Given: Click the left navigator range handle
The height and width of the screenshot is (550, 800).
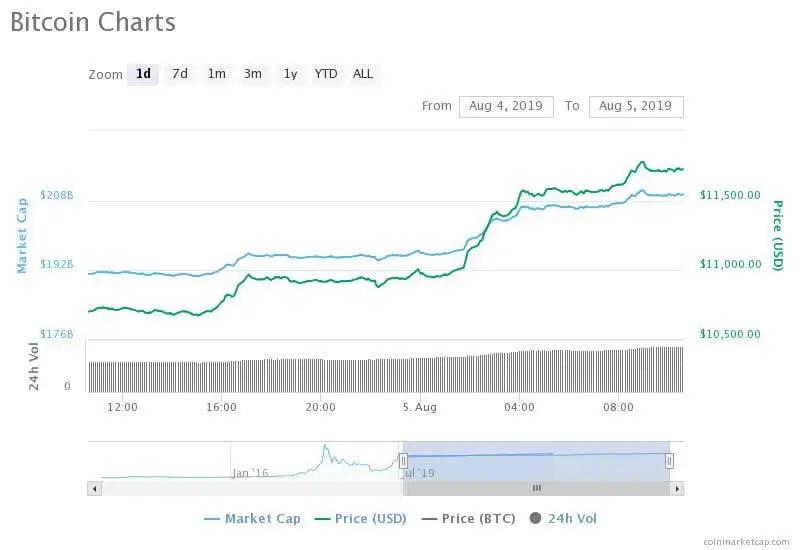Looking at the screenshot, I should 403,461.
